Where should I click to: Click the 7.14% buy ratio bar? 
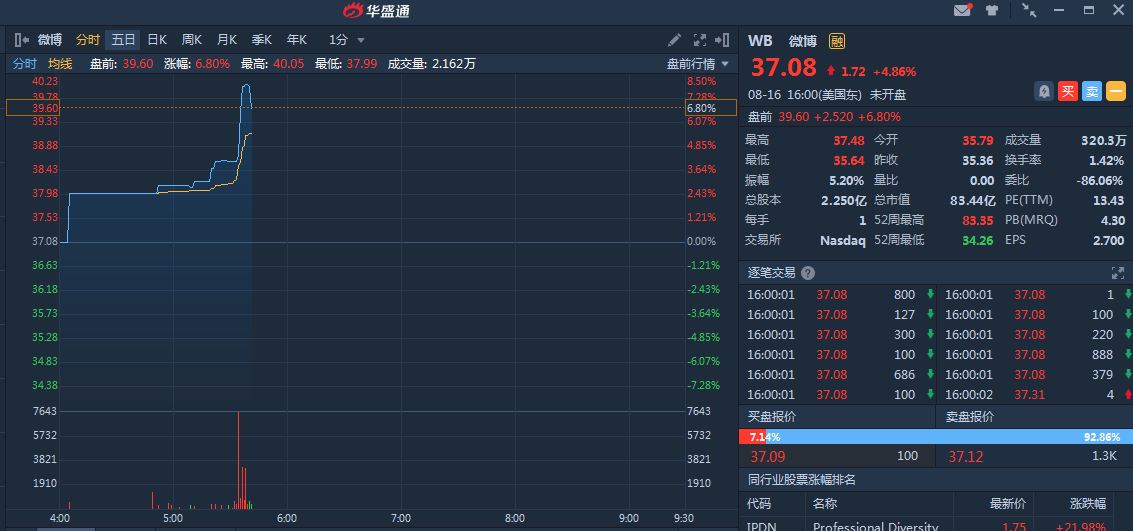coord(753,437)
